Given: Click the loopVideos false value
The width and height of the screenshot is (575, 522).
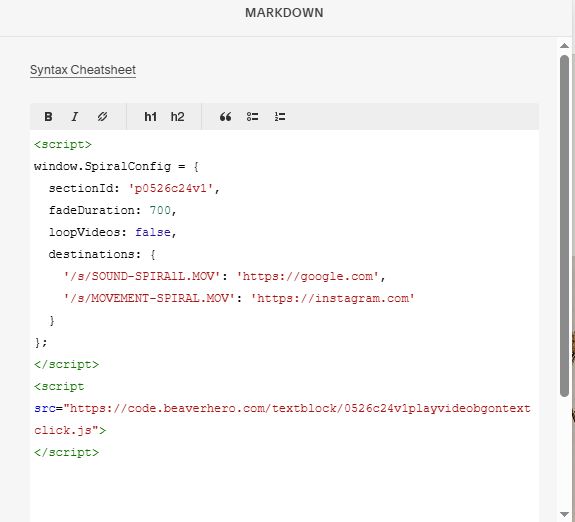Looking at the screenshot, I should (x=153, y=232).
